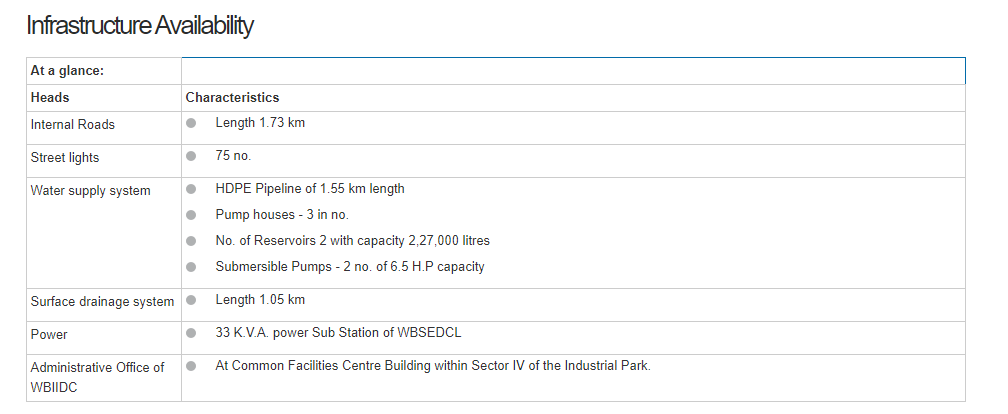
Task: Click the bullet before No. of Reservoirs
Action: point(191,241)
